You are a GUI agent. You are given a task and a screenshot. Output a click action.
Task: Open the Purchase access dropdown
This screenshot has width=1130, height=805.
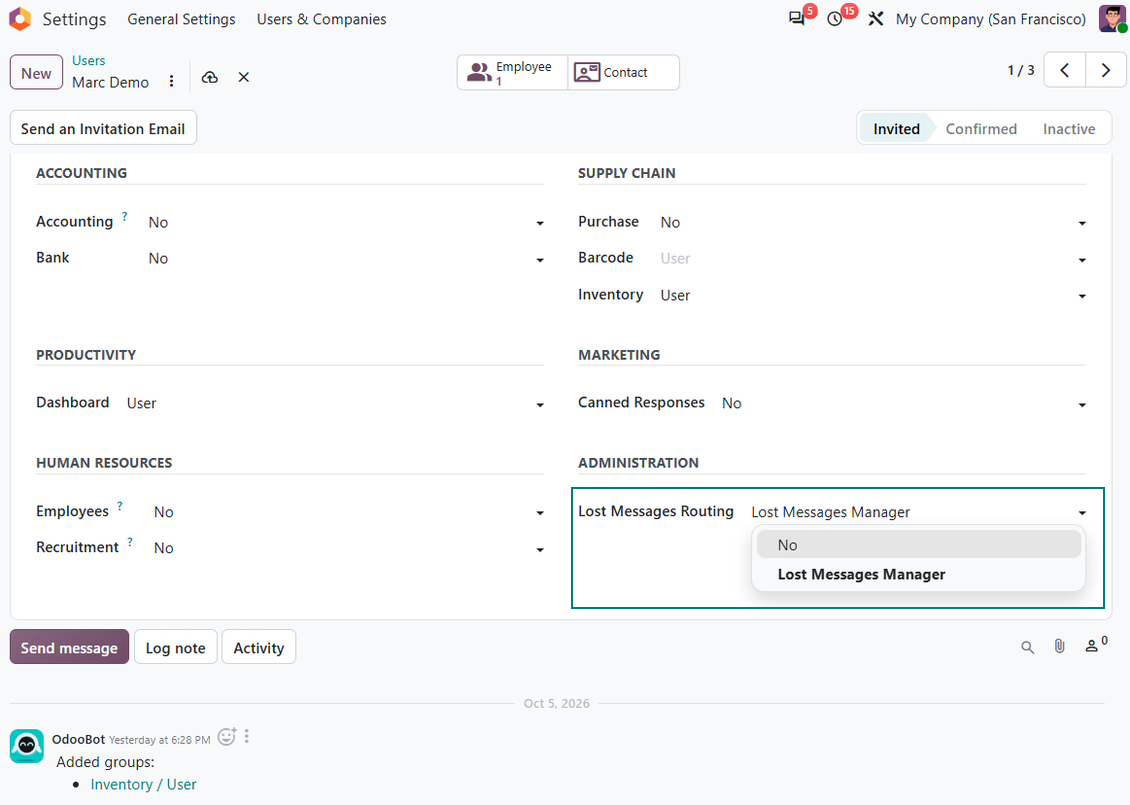click(x=873, y=223)
